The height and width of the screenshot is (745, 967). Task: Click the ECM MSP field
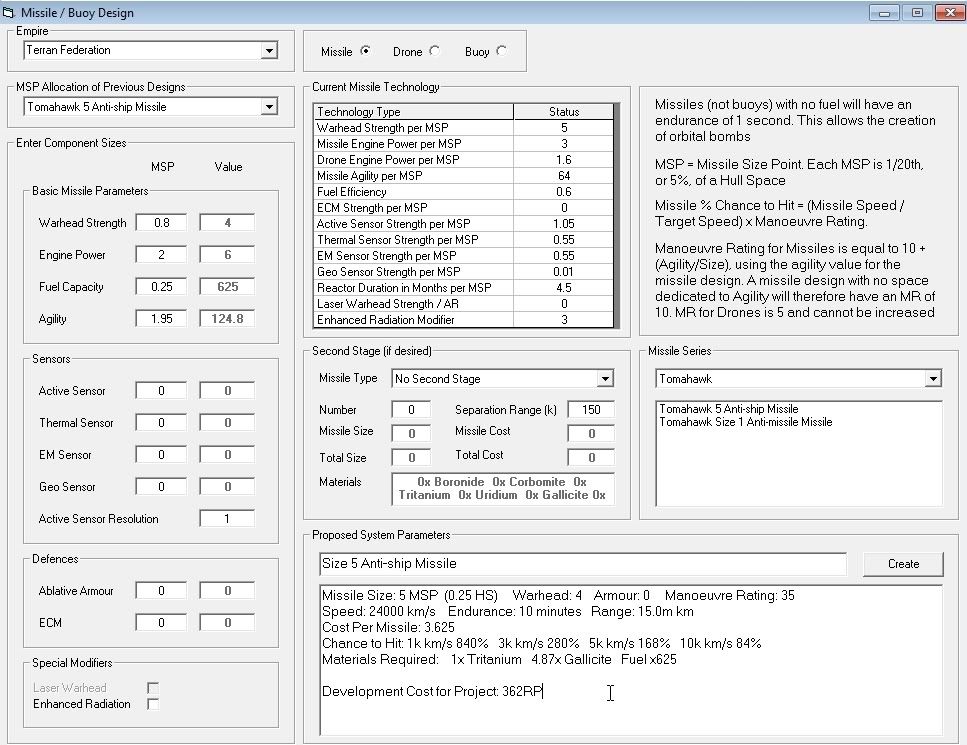pyautogui.click(x=161, y=623)
